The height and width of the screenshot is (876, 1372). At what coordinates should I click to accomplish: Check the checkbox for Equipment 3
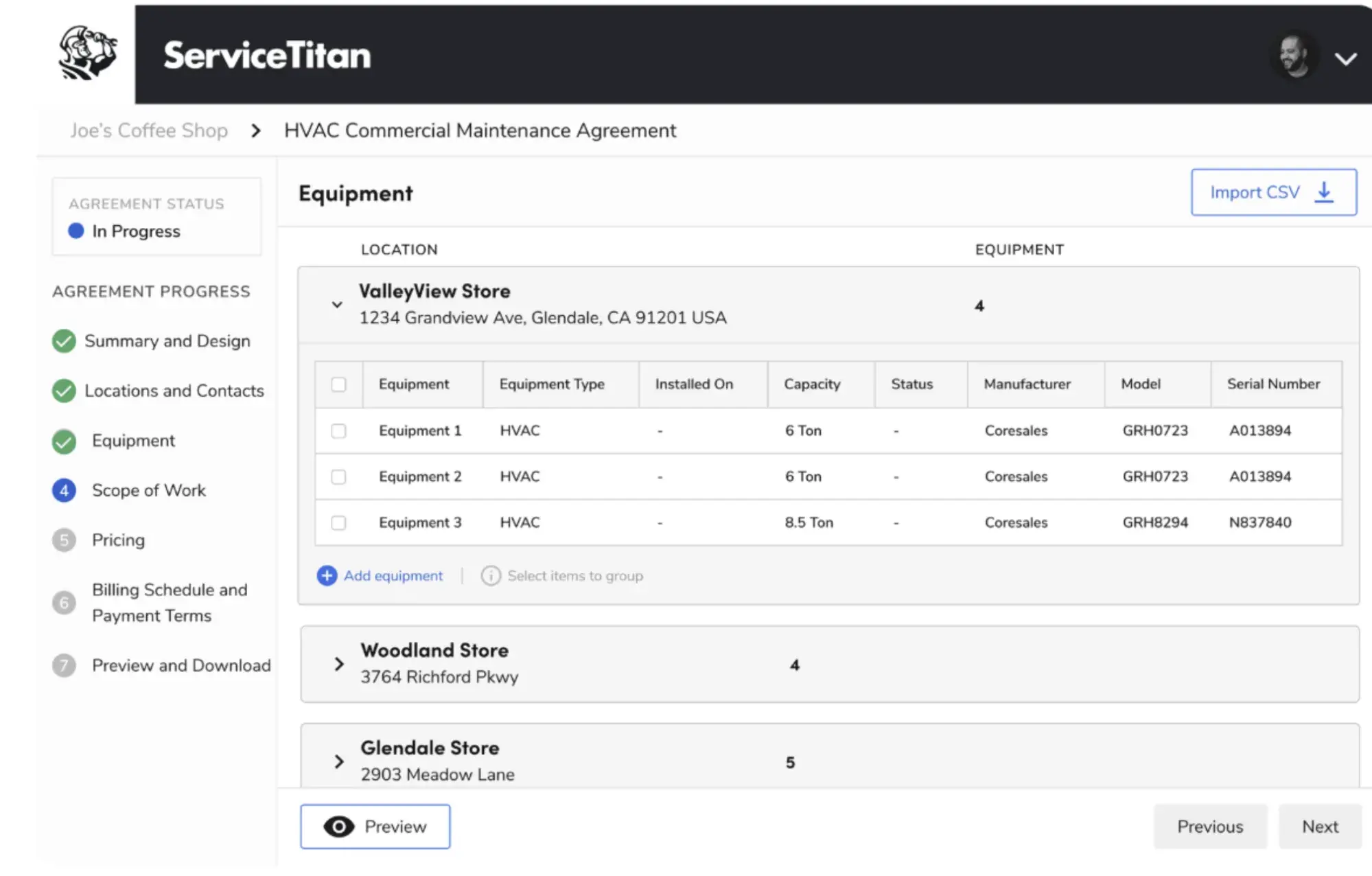(338, 522)
